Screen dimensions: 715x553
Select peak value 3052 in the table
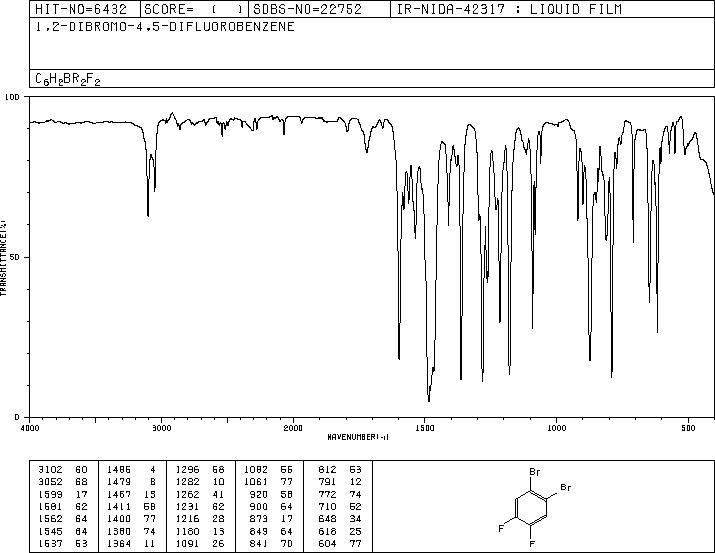point(50,482)
